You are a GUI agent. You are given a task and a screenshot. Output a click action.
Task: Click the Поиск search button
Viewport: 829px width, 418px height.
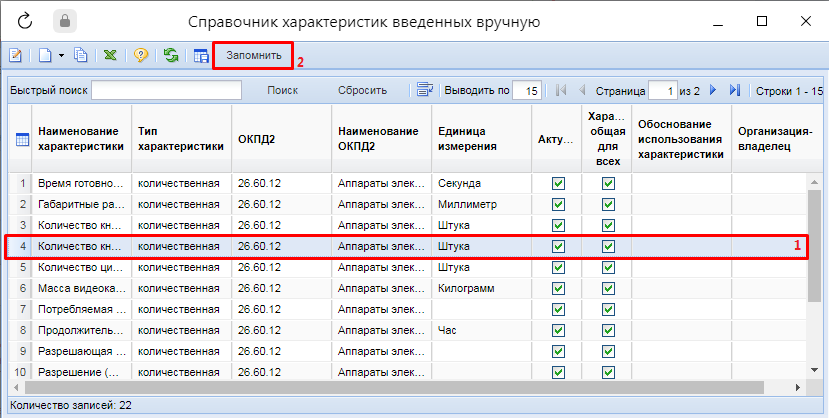tap(283, 90)
